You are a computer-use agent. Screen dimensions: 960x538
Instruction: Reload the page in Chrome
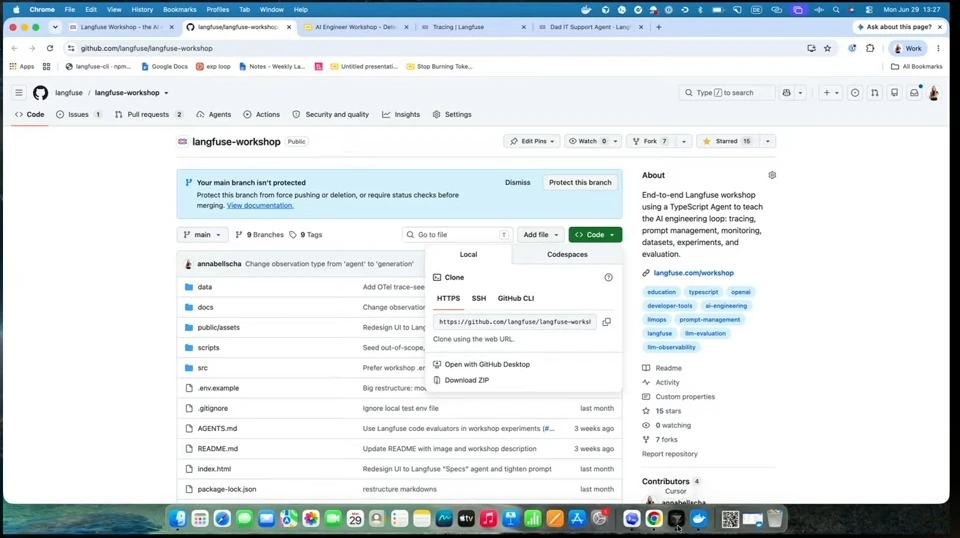[50, 48]
